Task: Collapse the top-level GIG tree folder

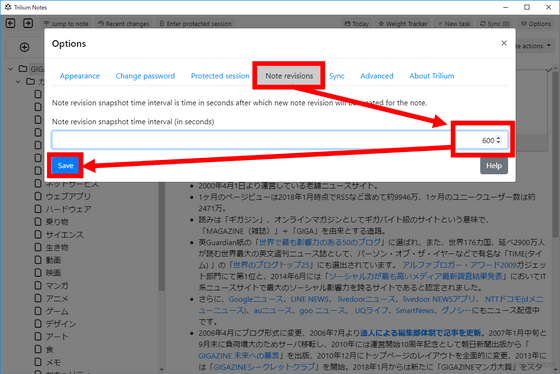Action: point(11,69)
